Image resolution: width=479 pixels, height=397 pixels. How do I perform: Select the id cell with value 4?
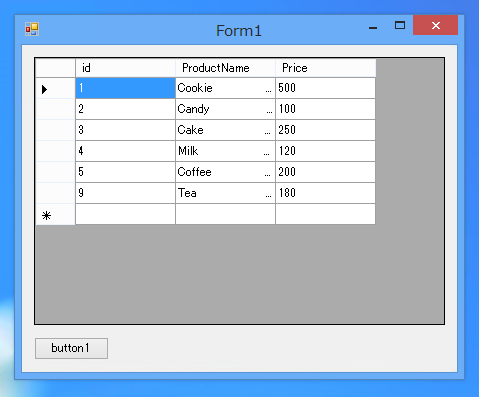pos(125,151)
